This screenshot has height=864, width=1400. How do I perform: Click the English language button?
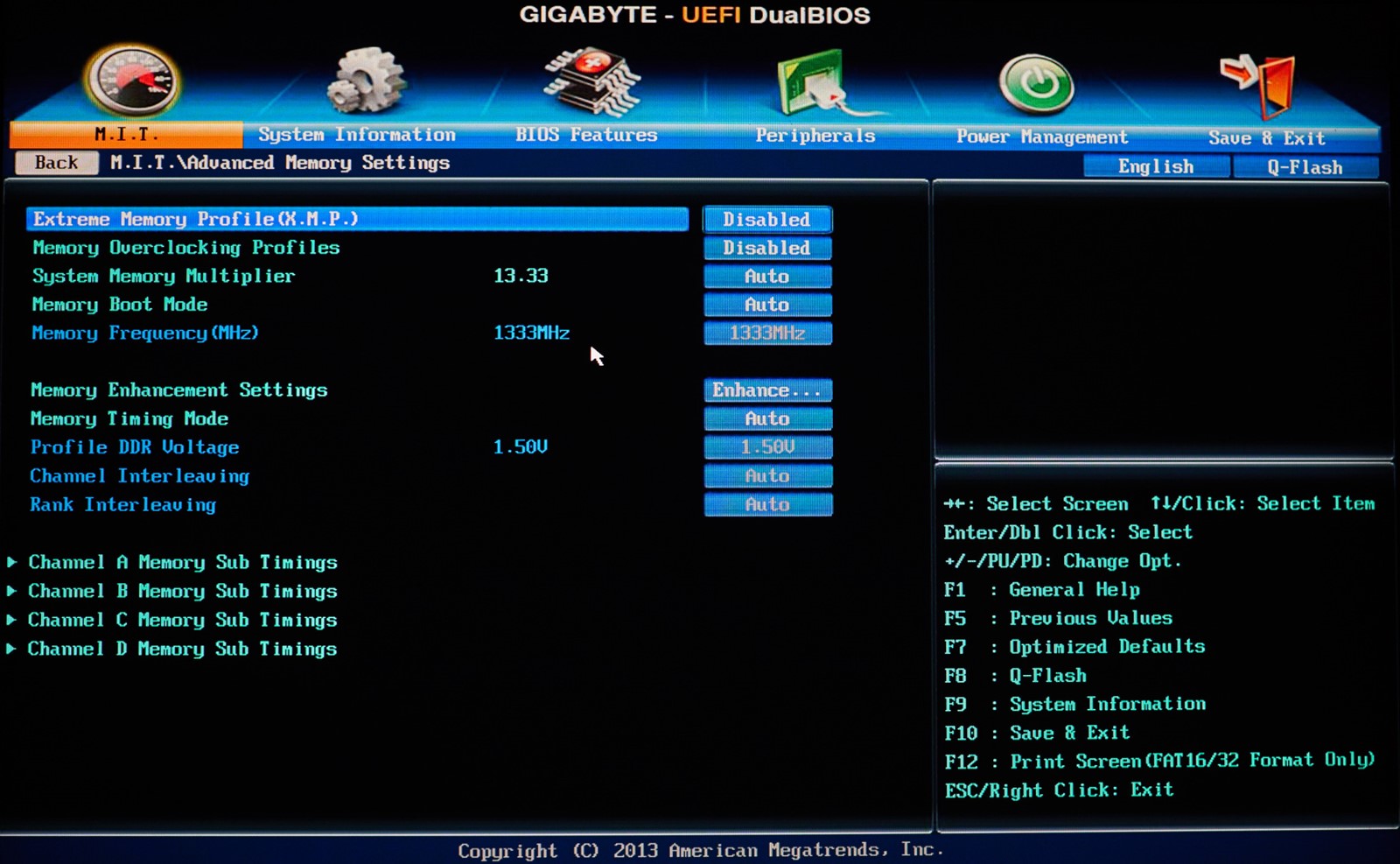click(1156, 166)
